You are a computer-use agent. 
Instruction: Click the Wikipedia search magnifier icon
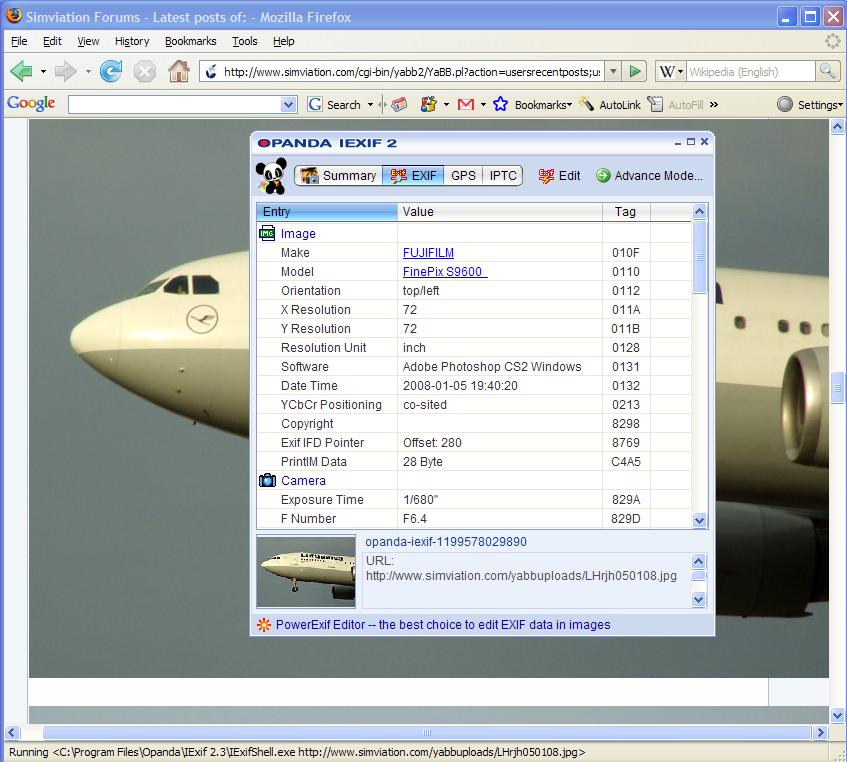[x=827, y=71]
